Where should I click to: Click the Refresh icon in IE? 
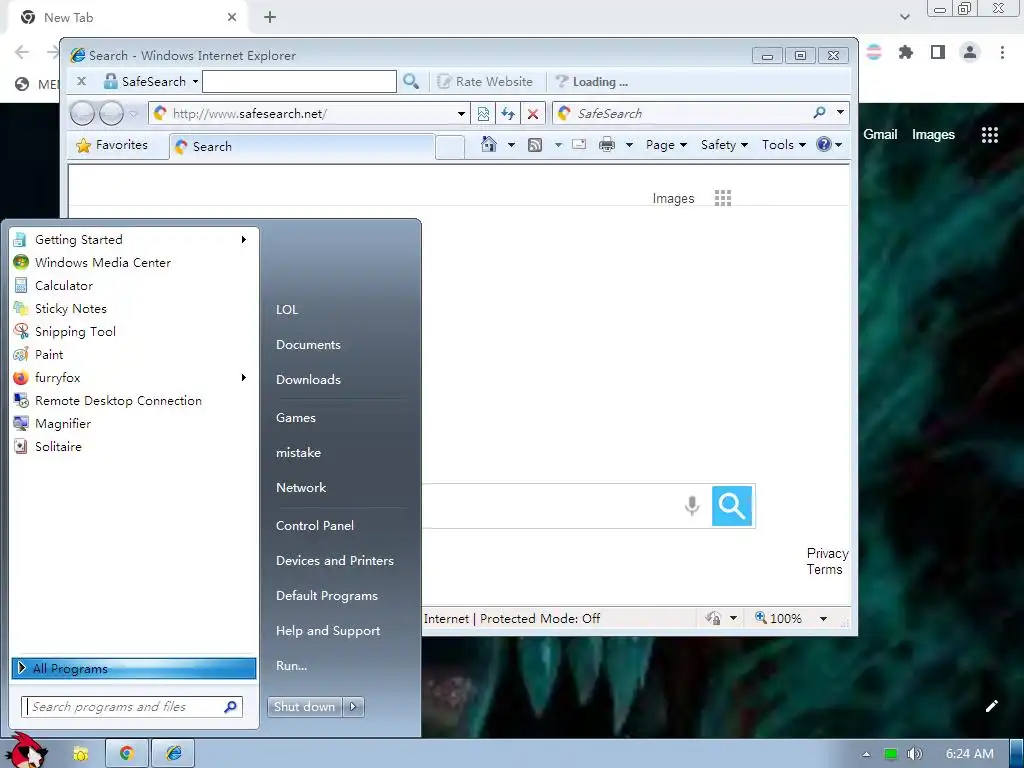[x=508, y=114]
